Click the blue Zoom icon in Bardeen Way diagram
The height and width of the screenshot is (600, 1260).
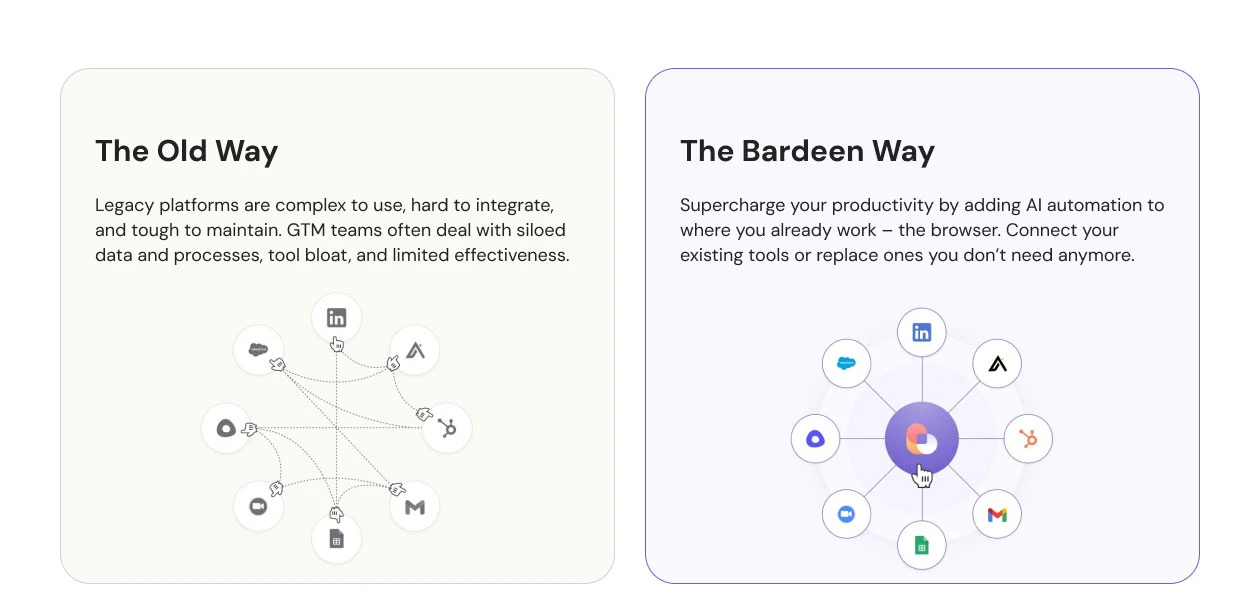[x=846, y=514]
